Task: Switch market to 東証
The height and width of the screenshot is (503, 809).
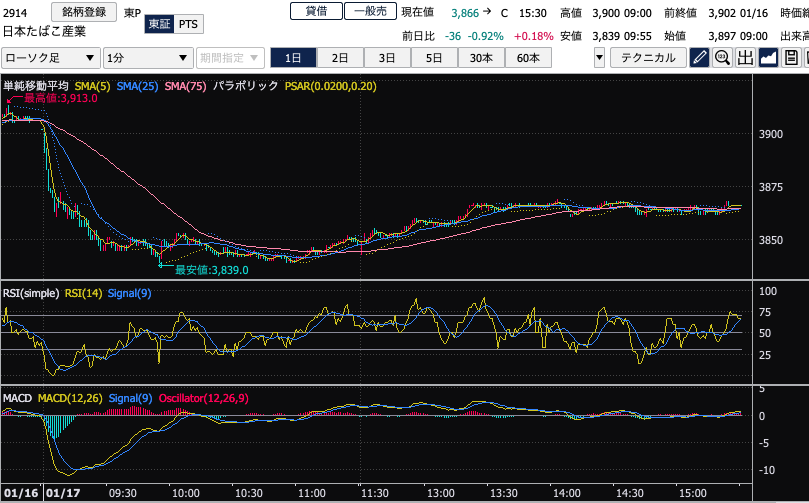Action: point(158,23)
